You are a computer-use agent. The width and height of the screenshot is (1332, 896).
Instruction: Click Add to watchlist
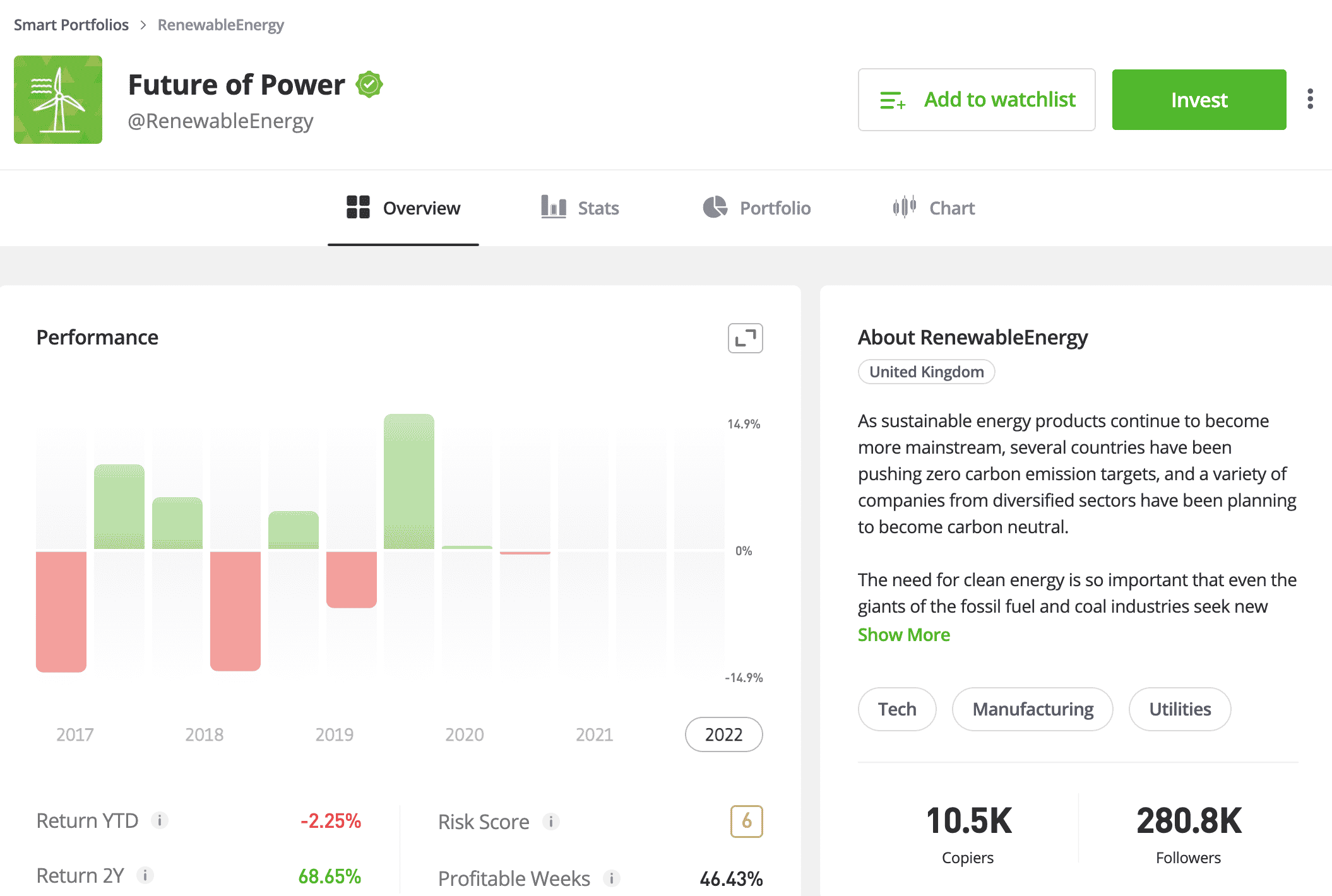977,100
